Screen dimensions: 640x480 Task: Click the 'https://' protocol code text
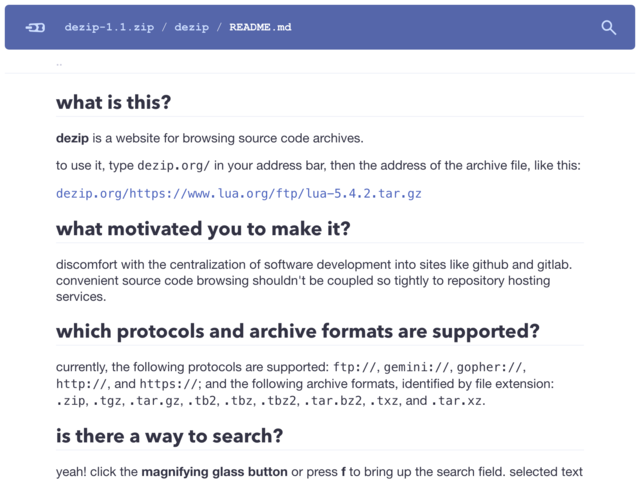169,384
